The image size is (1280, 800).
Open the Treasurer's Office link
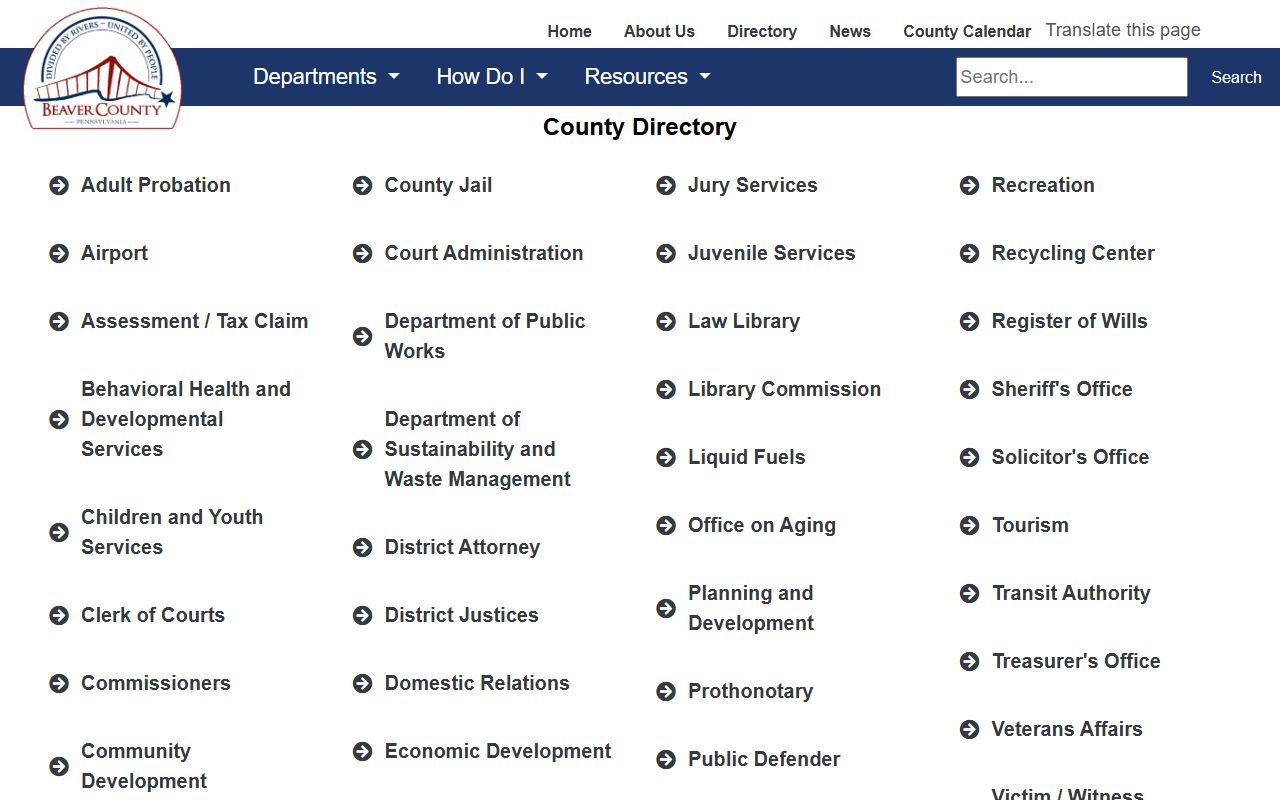[1076, 661]
